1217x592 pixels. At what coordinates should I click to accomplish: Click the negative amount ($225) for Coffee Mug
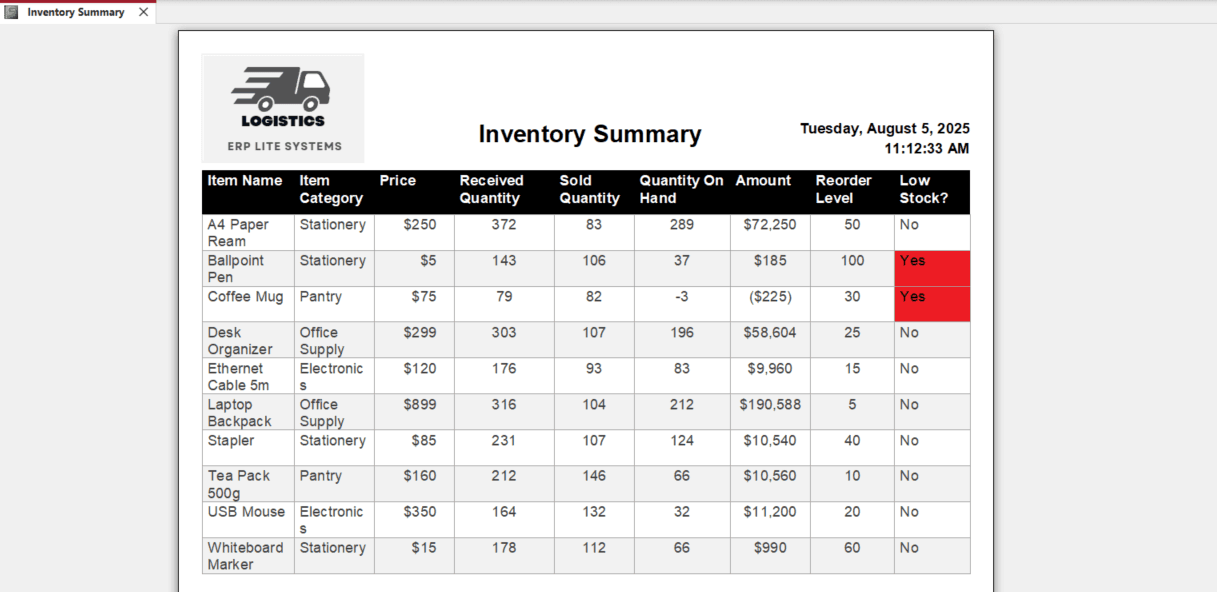769,297
